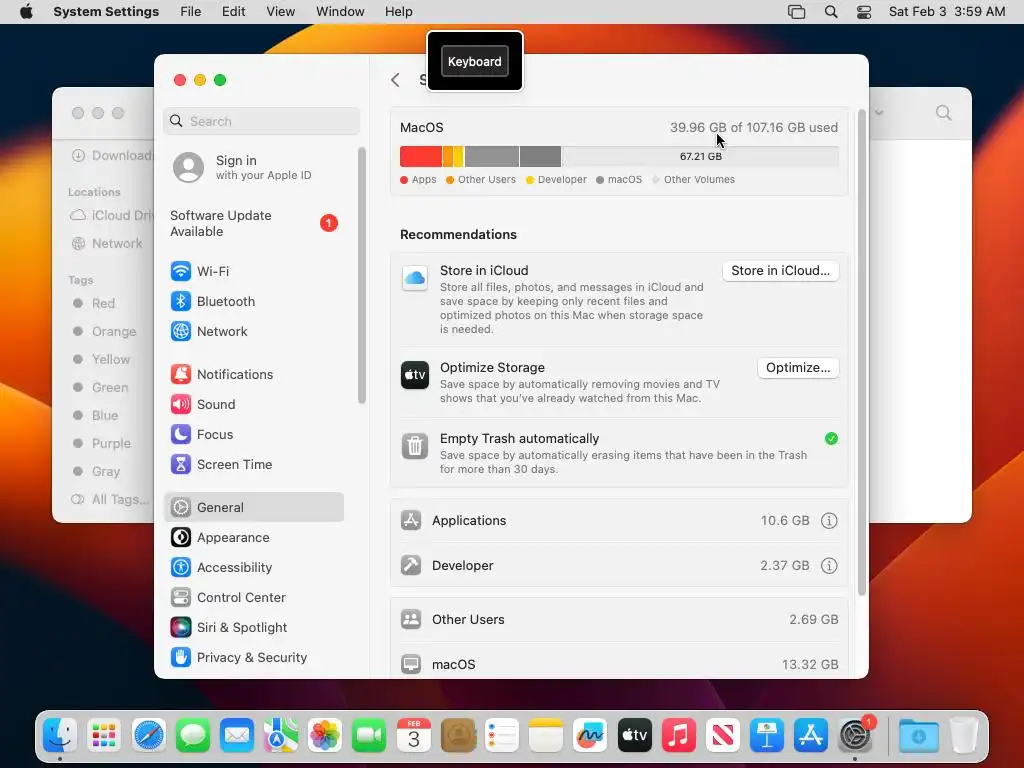
Task: Open Mail from the Dock
Action: pyautogui.click(x=236, y=736)
